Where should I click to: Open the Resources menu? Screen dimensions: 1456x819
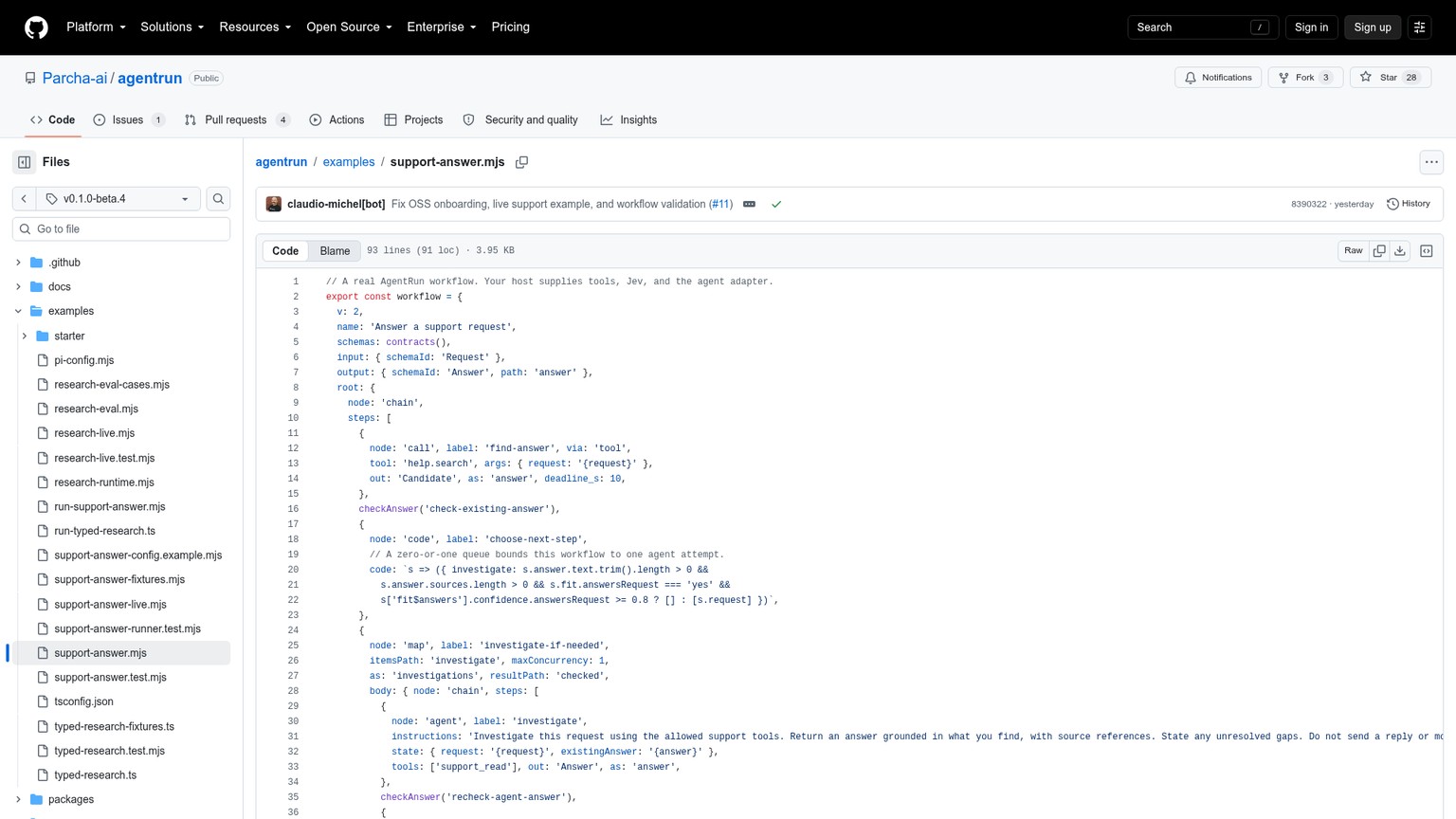click(x=255, y=27)
